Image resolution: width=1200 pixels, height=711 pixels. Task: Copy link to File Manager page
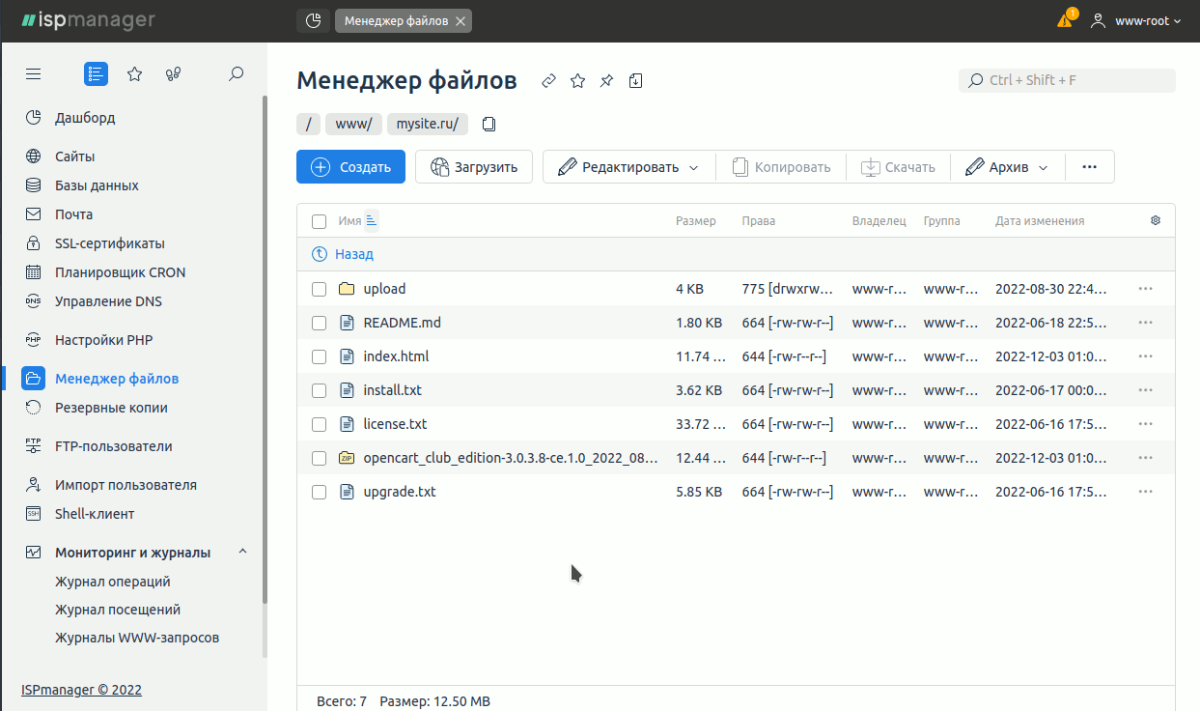pos(548,81)
